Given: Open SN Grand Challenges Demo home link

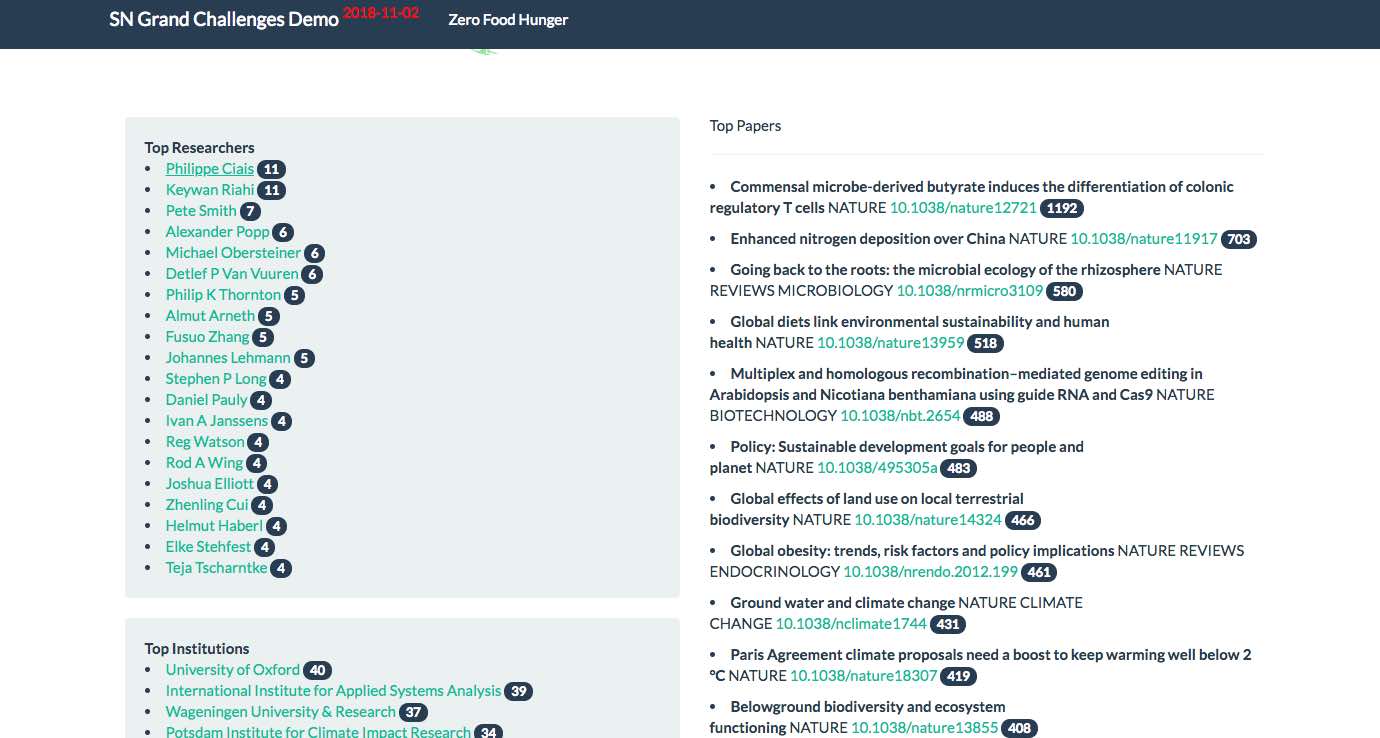Looking at the screenshot, I should coord(224,19).
